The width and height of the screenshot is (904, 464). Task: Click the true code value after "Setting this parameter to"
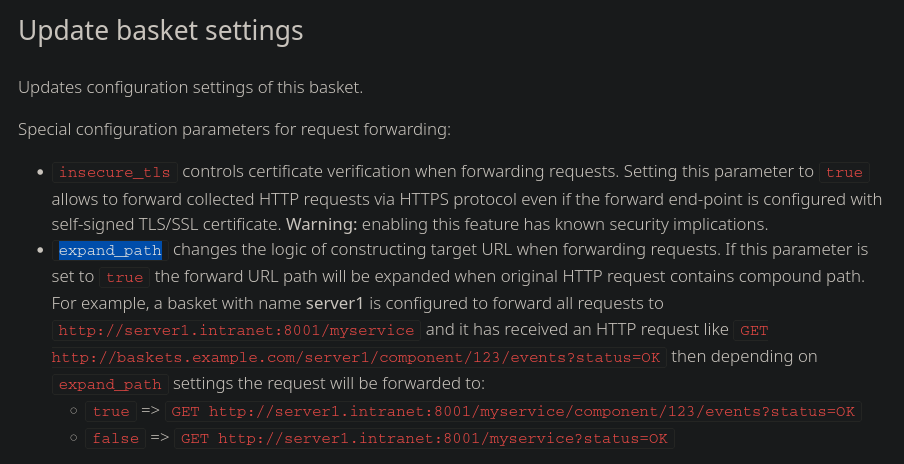click(x=844, y=172)
